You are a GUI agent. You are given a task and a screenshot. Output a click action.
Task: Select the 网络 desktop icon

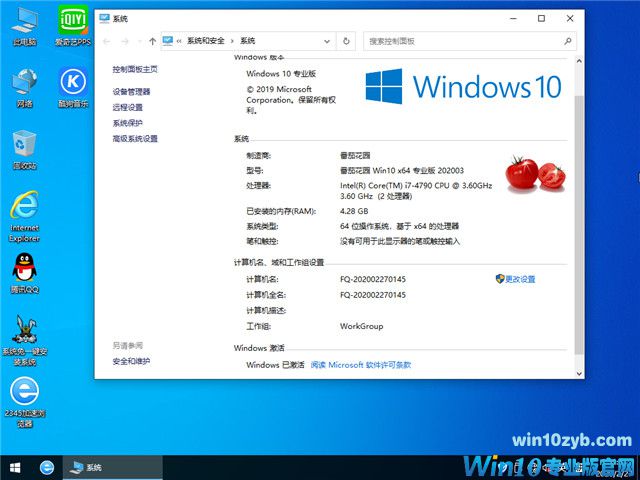click(x=24, y=88)
